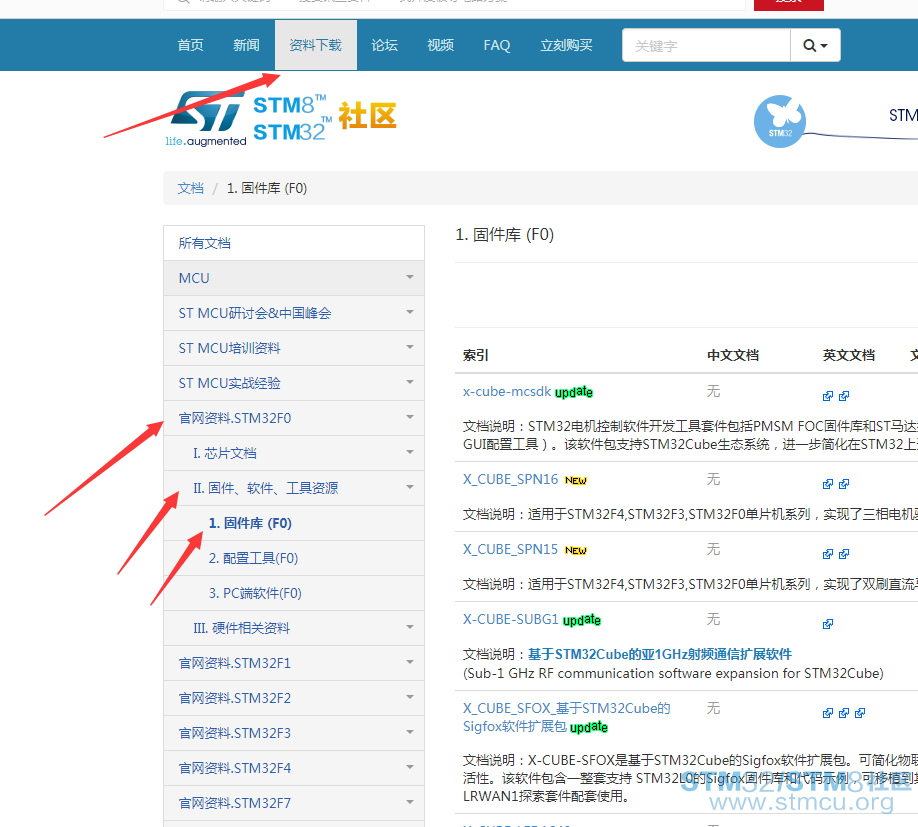
Task: Select 3. PC端软件(F0) sidebar item
Action: 294,593
